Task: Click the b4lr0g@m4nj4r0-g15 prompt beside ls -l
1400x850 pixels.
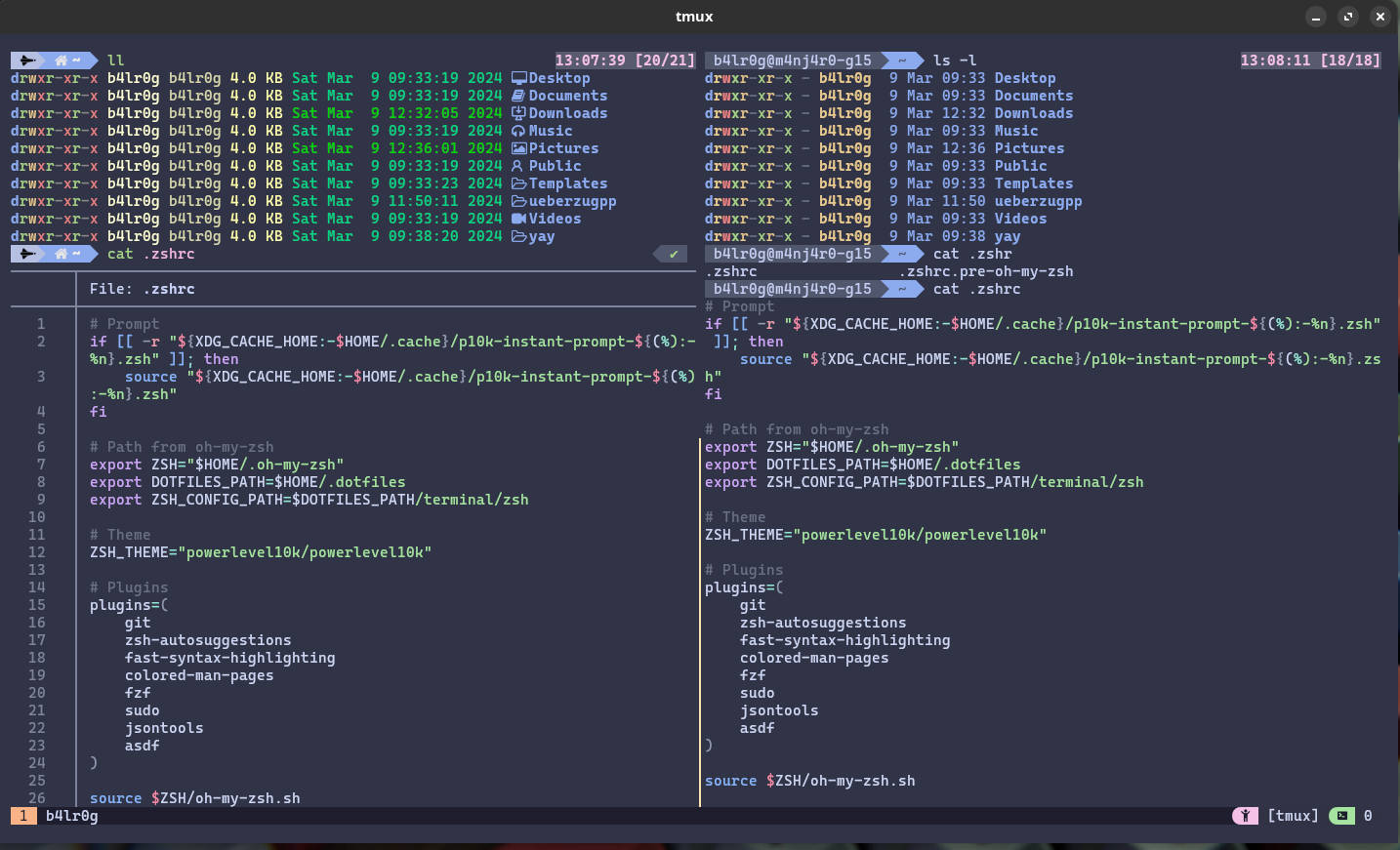Action: point(793,61)
